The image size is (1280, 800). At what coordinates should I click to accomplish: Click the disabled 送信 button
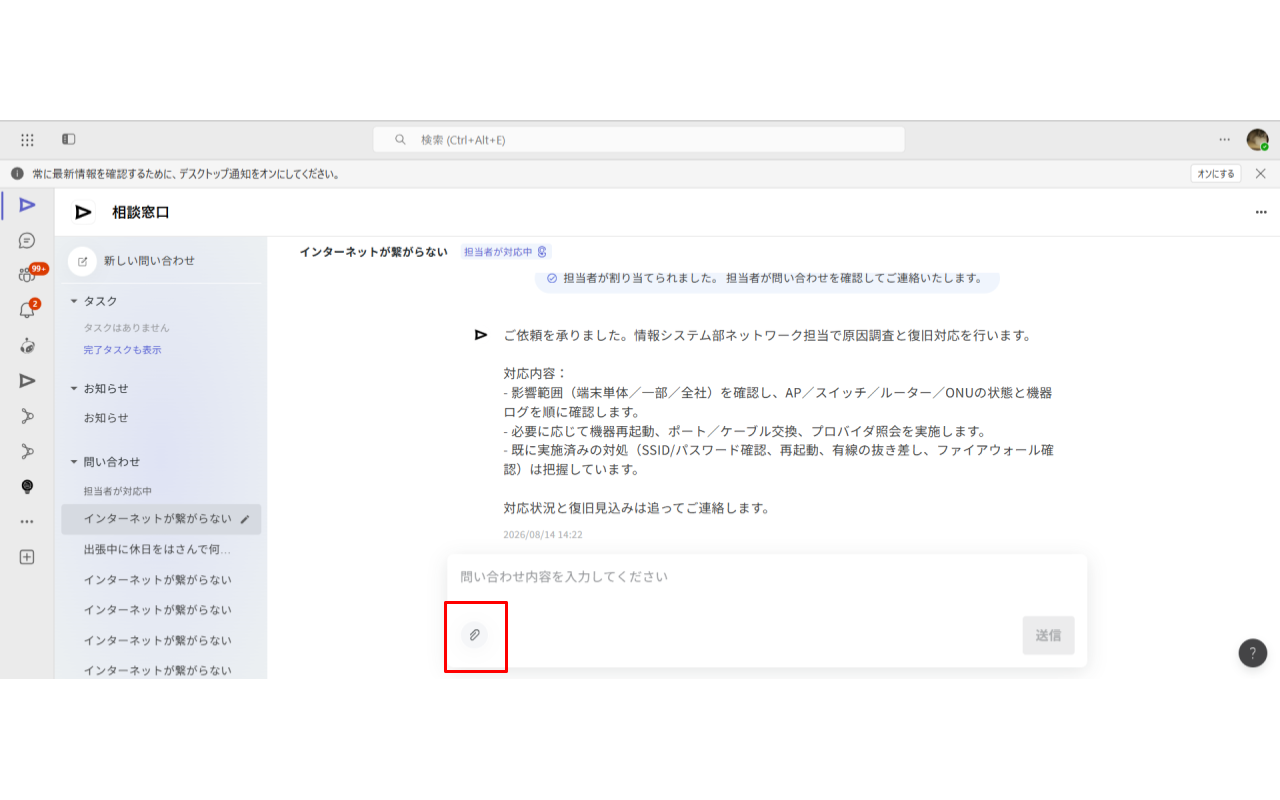pos(1048,635)
